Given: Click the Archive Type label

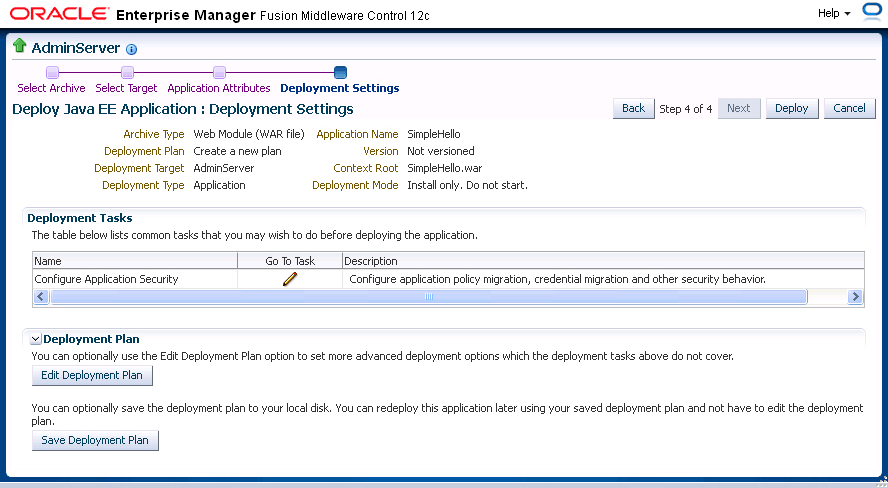Looking at the screenshot, I should 153,134.
